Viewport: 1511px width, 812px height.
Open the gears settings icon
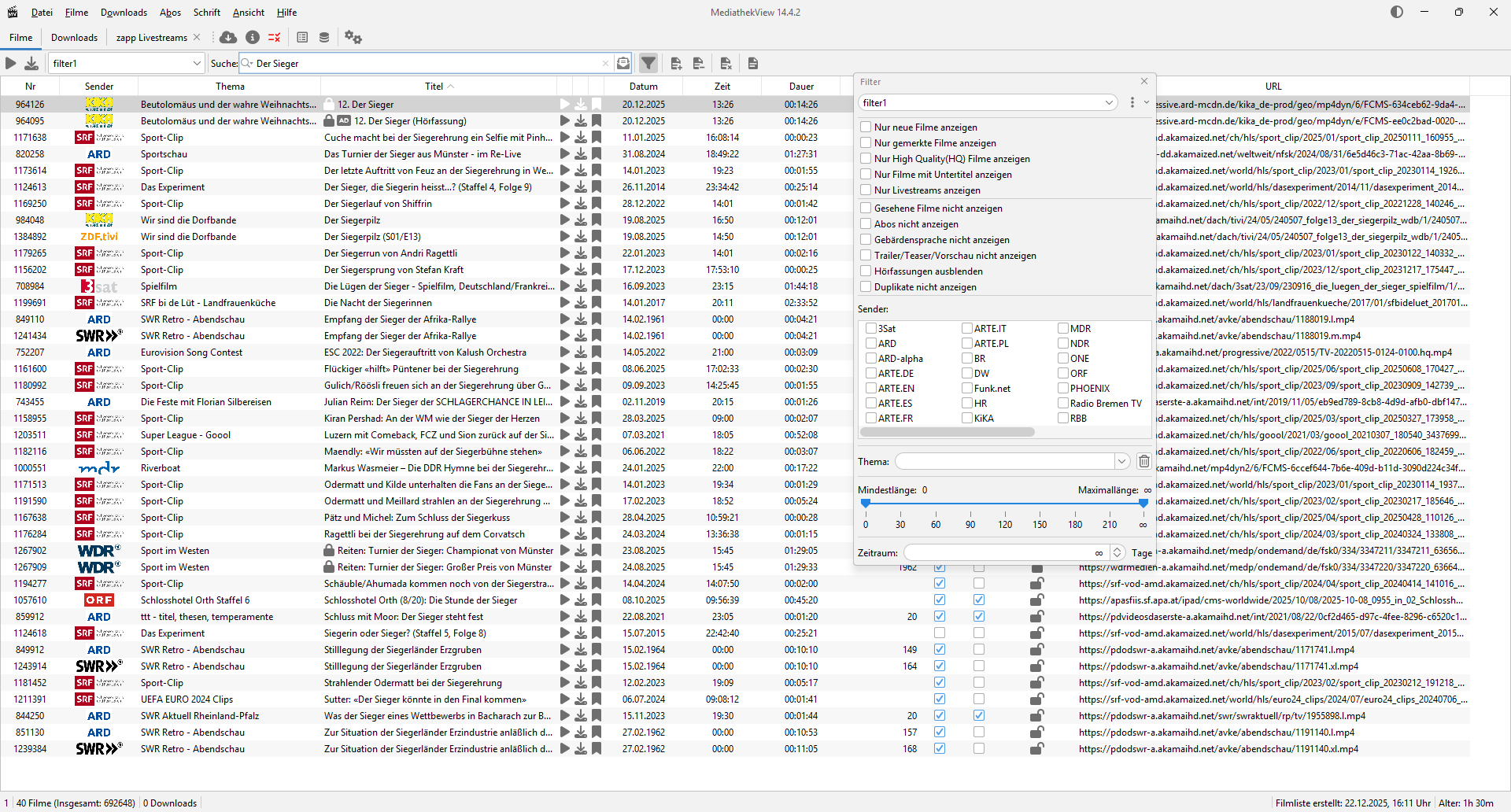[x=353, y=37]
